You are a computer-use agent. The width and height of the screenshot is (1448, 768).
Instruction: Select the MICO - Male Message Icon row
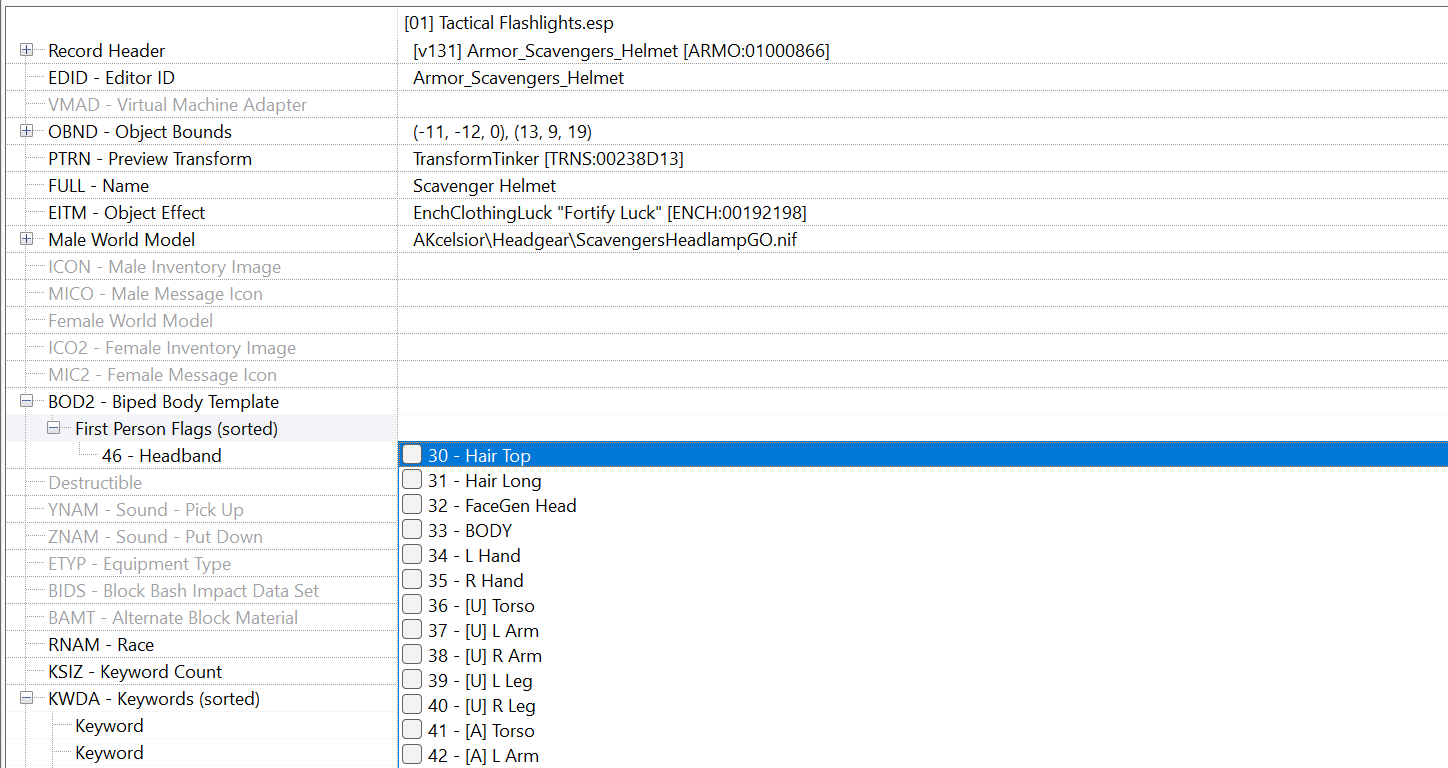[155, 293]
